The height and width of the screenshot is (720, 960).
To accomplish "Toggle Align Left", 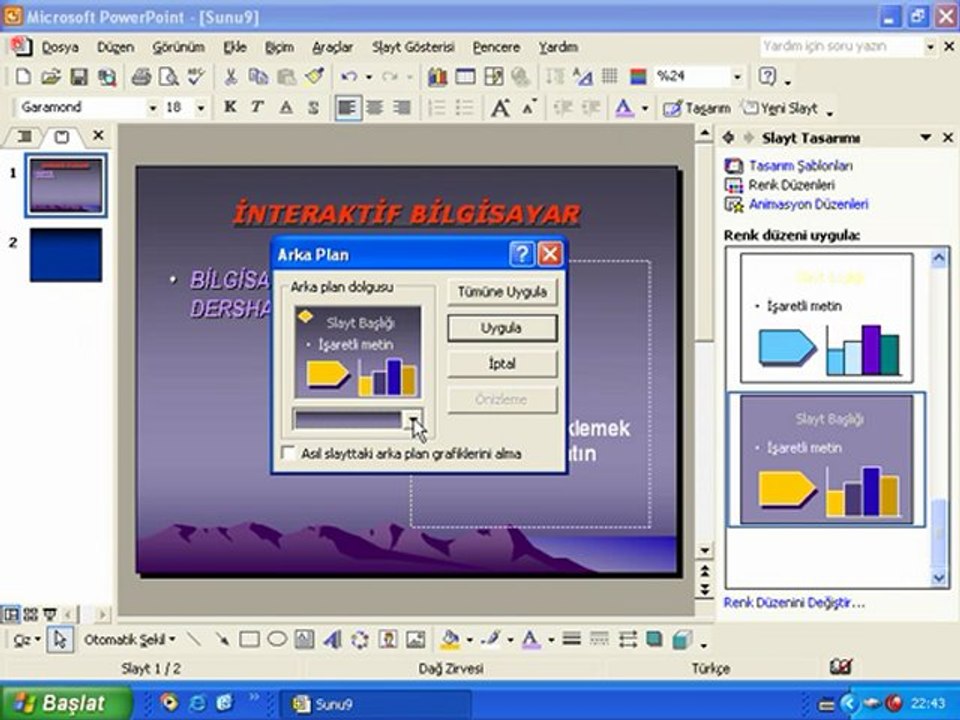I will (347, 108).
